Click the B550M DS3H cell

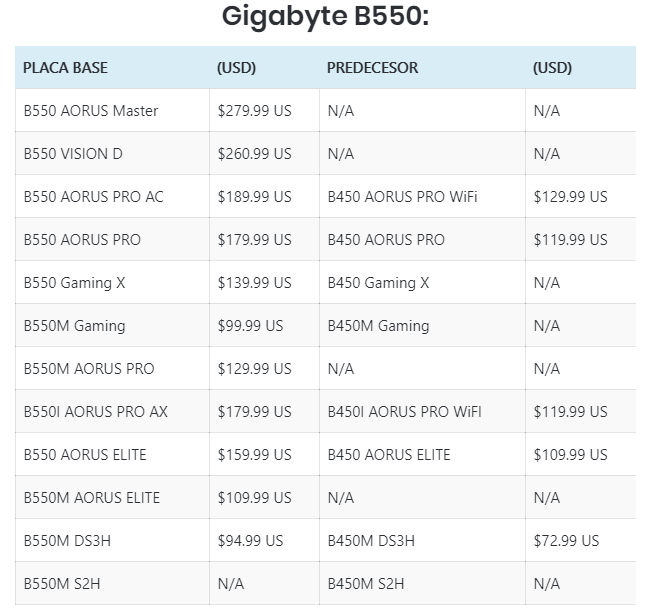66,541
